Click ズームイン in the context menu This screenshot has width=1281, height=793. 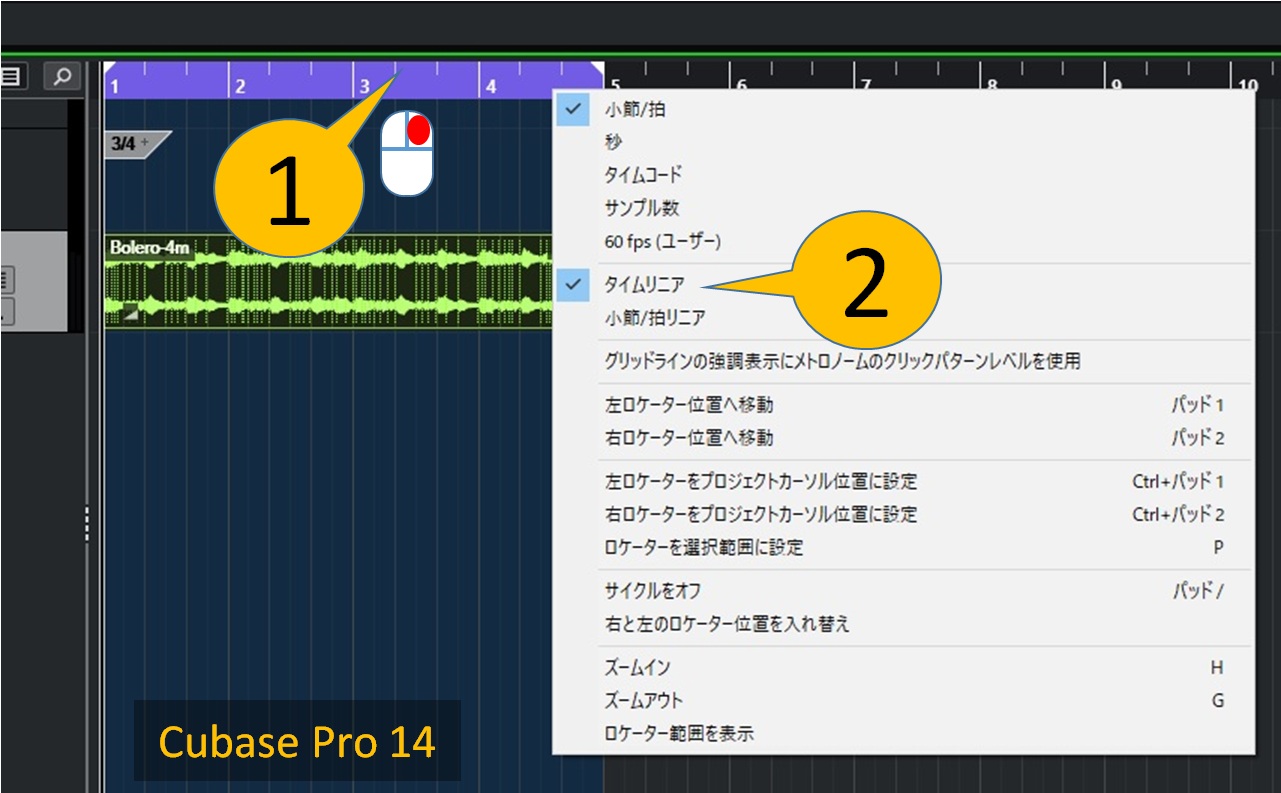(x=637, y=667)
